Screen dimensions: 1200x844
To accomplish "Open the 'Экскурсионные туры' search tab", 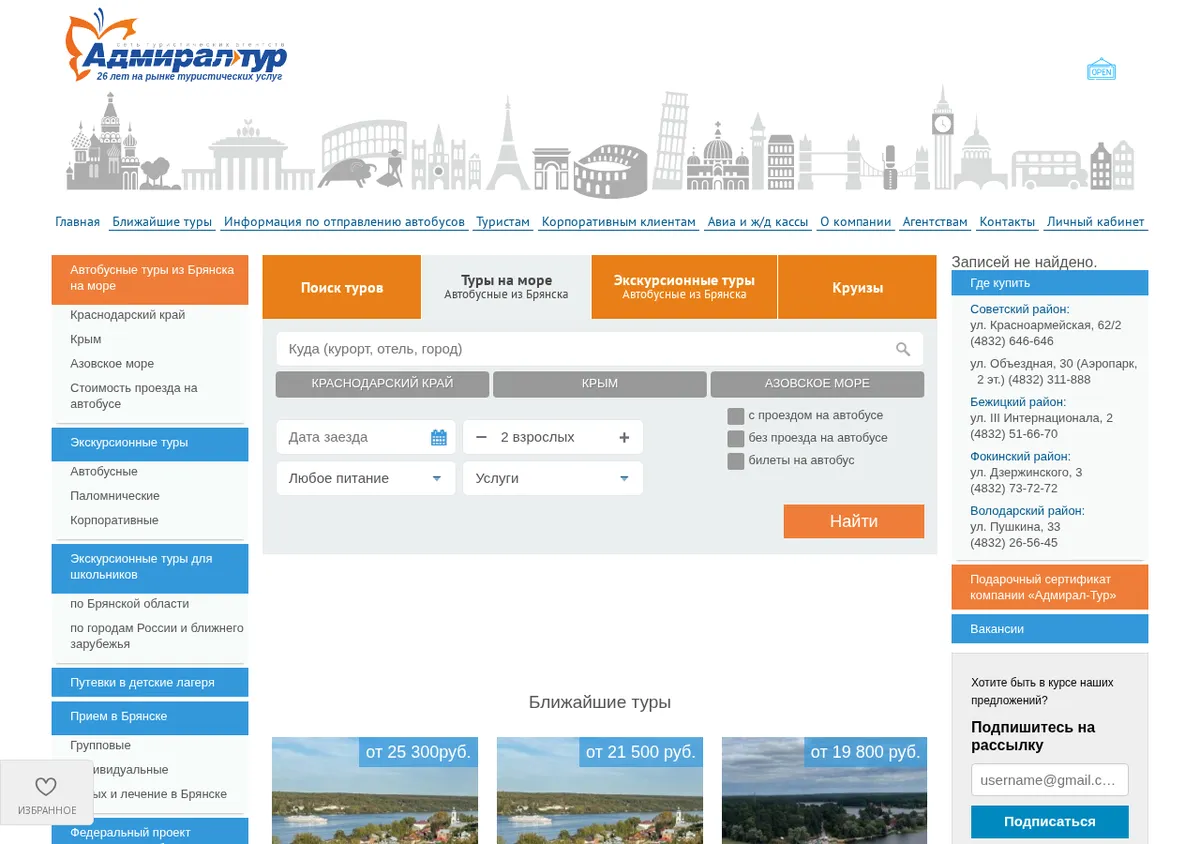I will pos(684,287).
